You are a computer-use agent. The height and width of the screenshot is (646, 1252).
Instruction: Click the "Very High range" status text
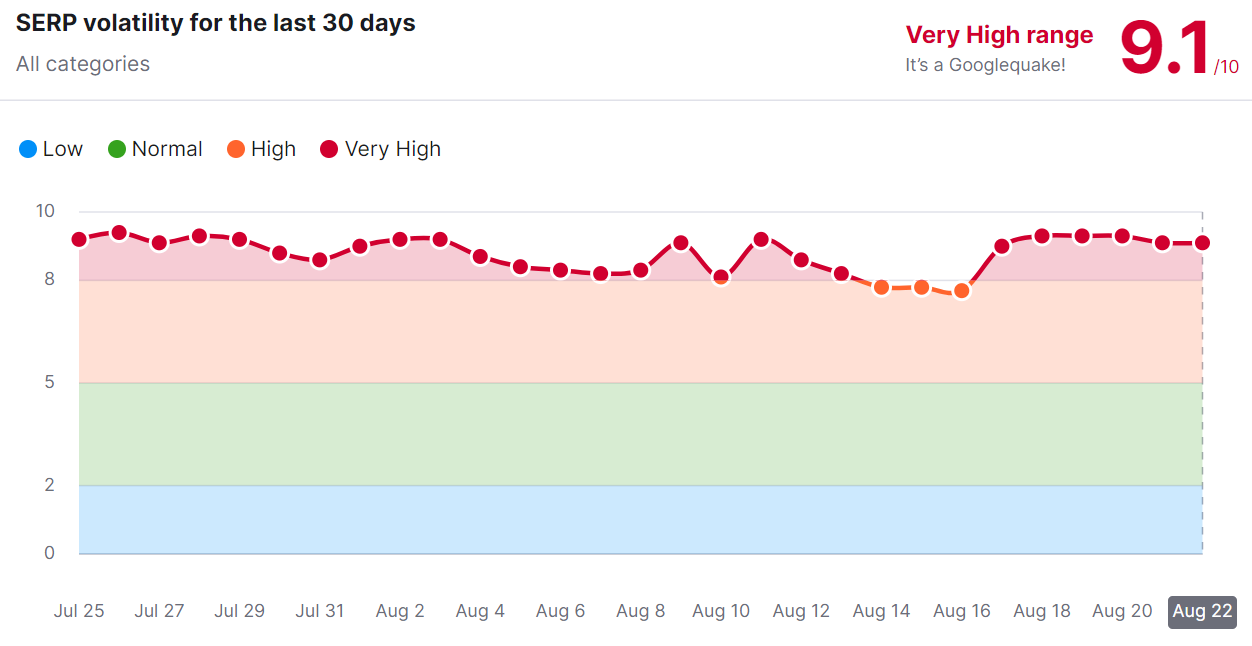click(999, 35)
